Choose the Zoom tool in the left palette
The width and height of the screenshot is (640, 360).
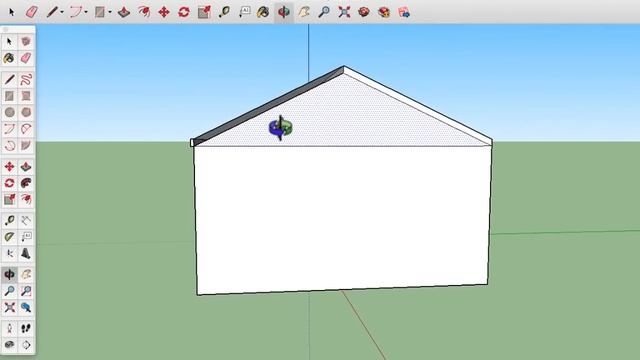pyautogui.click(x=10, y=291)
